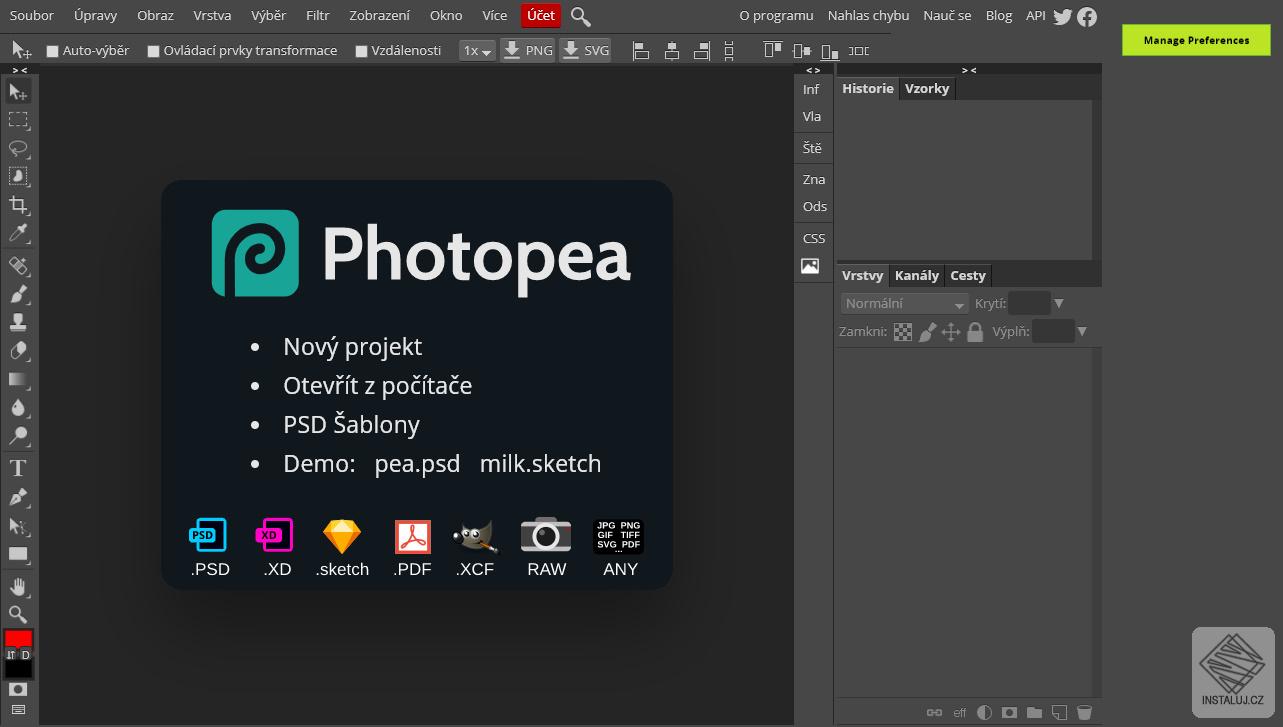1283x727 pixels.
Task: Click the red foreground color swatch
Action: (18, 638)
